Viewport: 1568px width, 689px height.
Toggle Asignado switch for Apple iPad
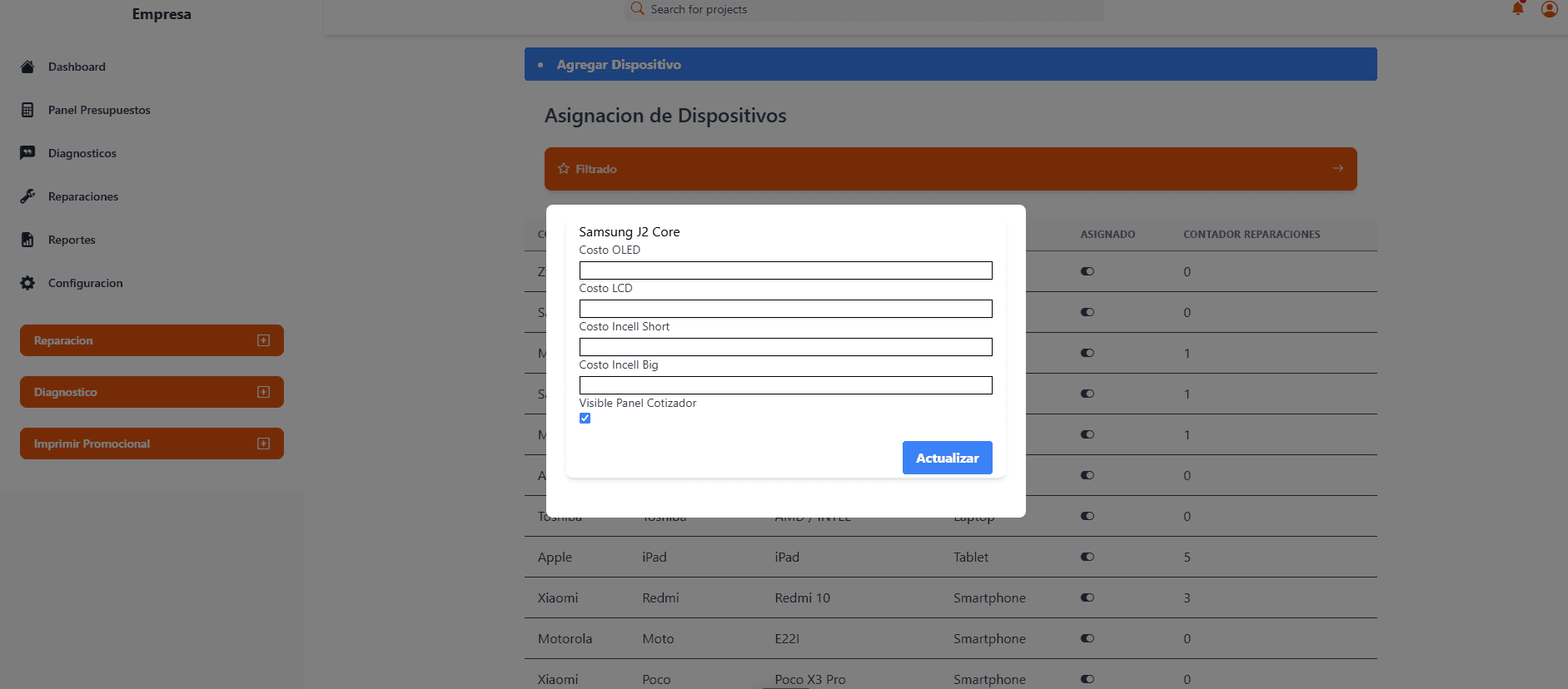1088,557
